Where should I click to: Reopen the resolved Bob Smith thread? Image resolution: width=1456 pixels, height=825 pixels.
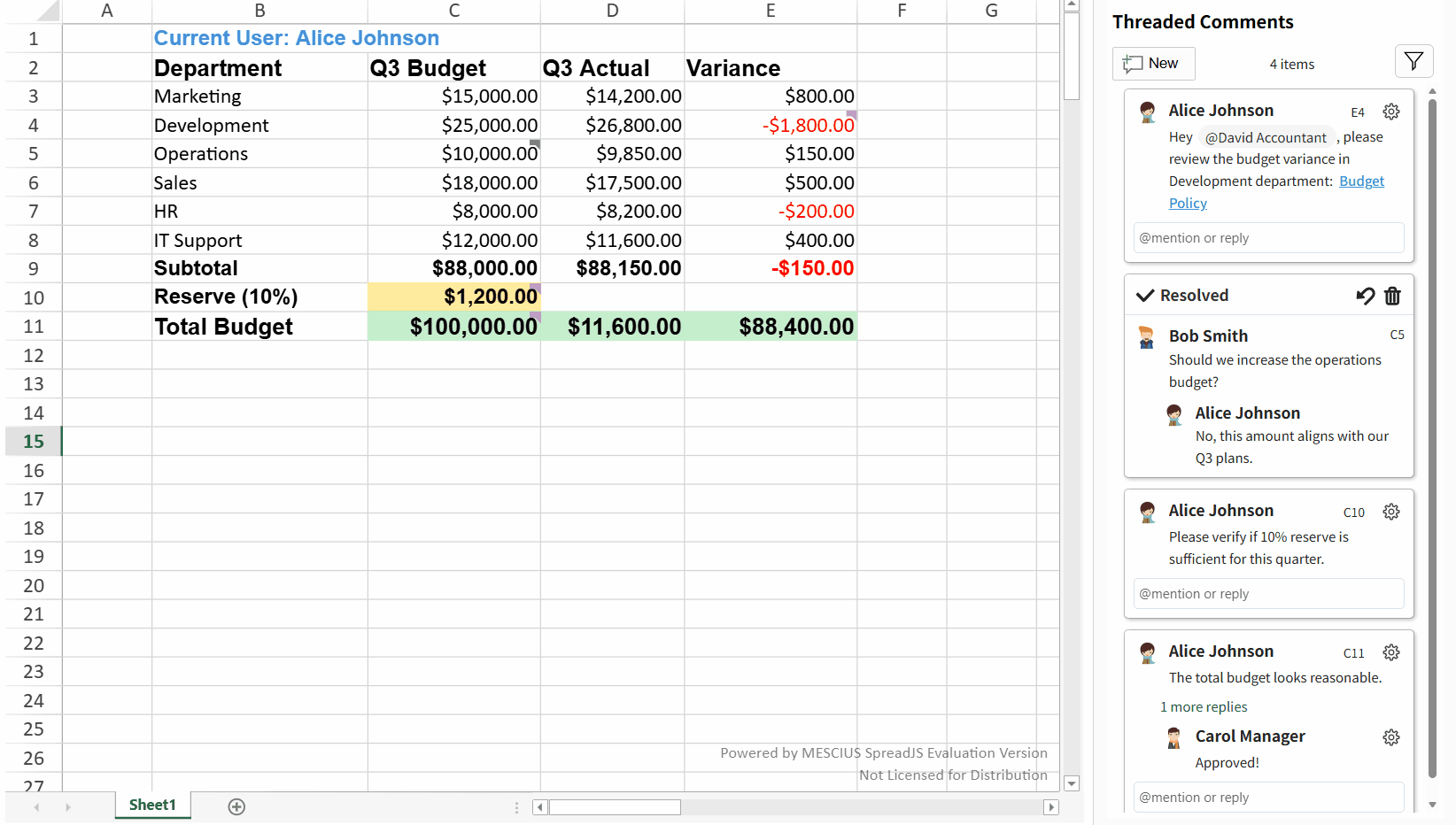[x=1365, y=296]
